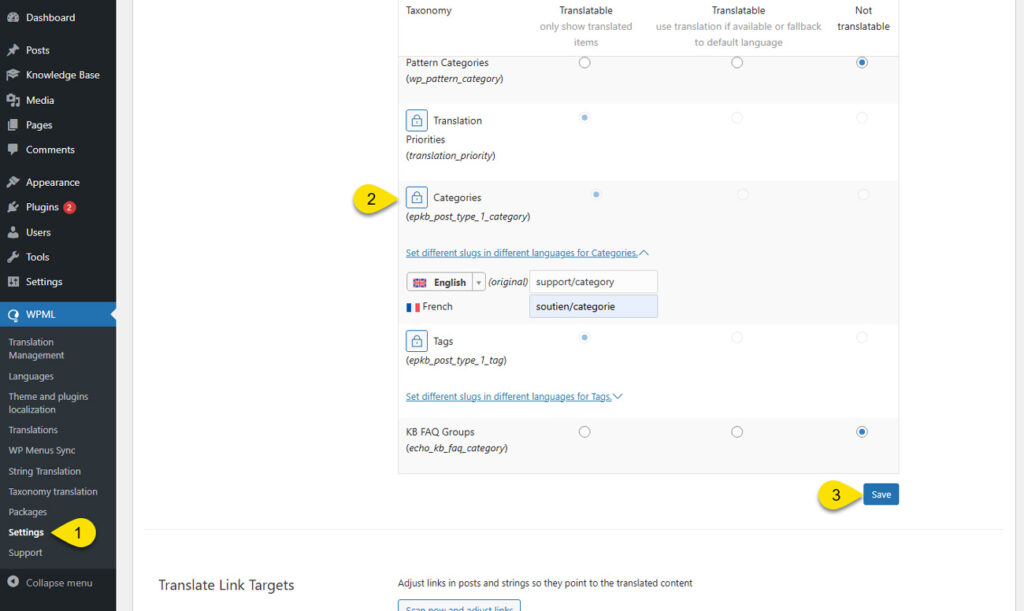Viewport: 1024px width, 611px height.
Task: Click the WPML logo icon
Action: tap(12, 315)
